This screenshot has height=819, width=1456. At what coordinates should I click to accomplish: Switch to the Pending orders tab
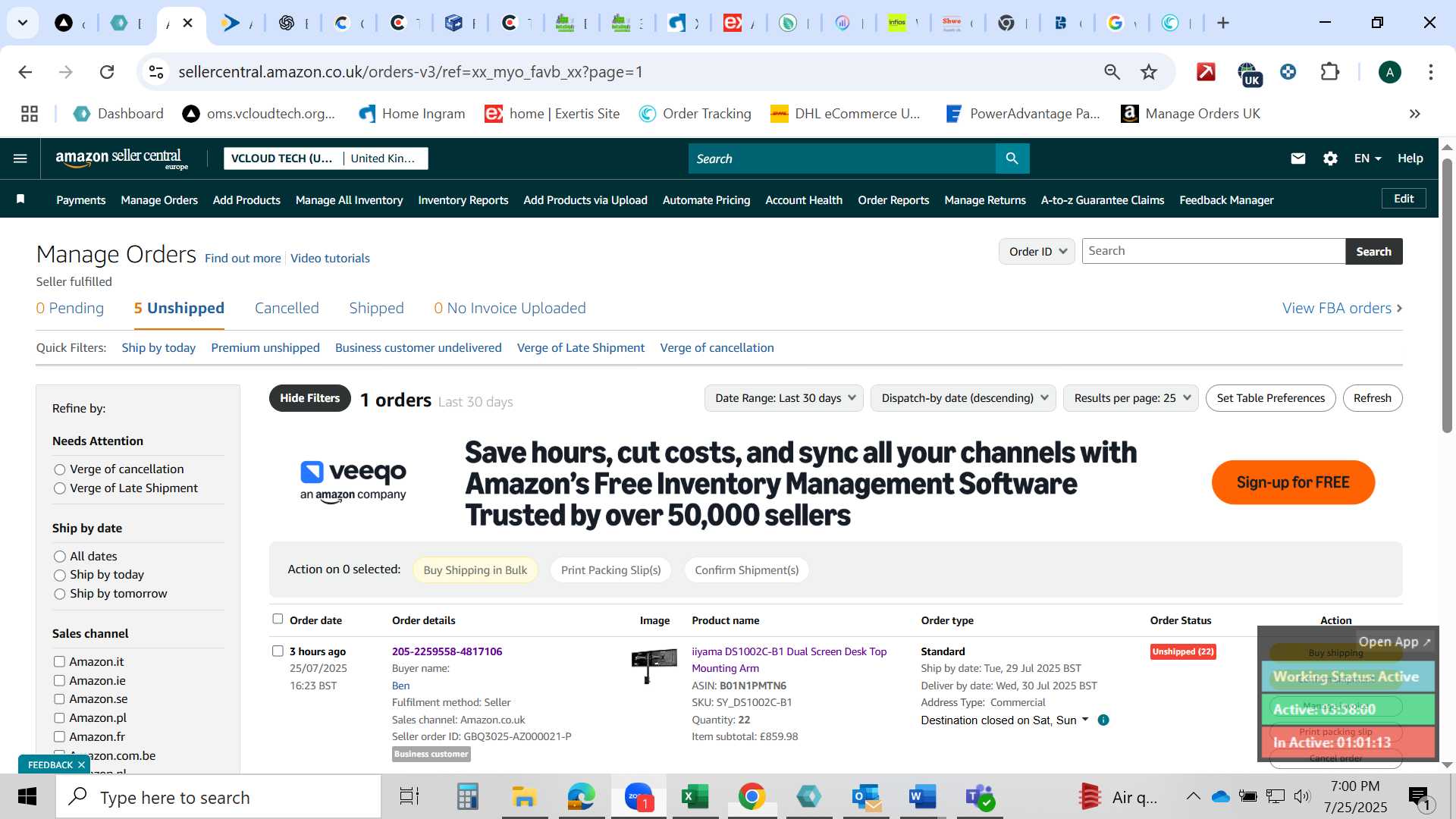click(x=70, y=309)
